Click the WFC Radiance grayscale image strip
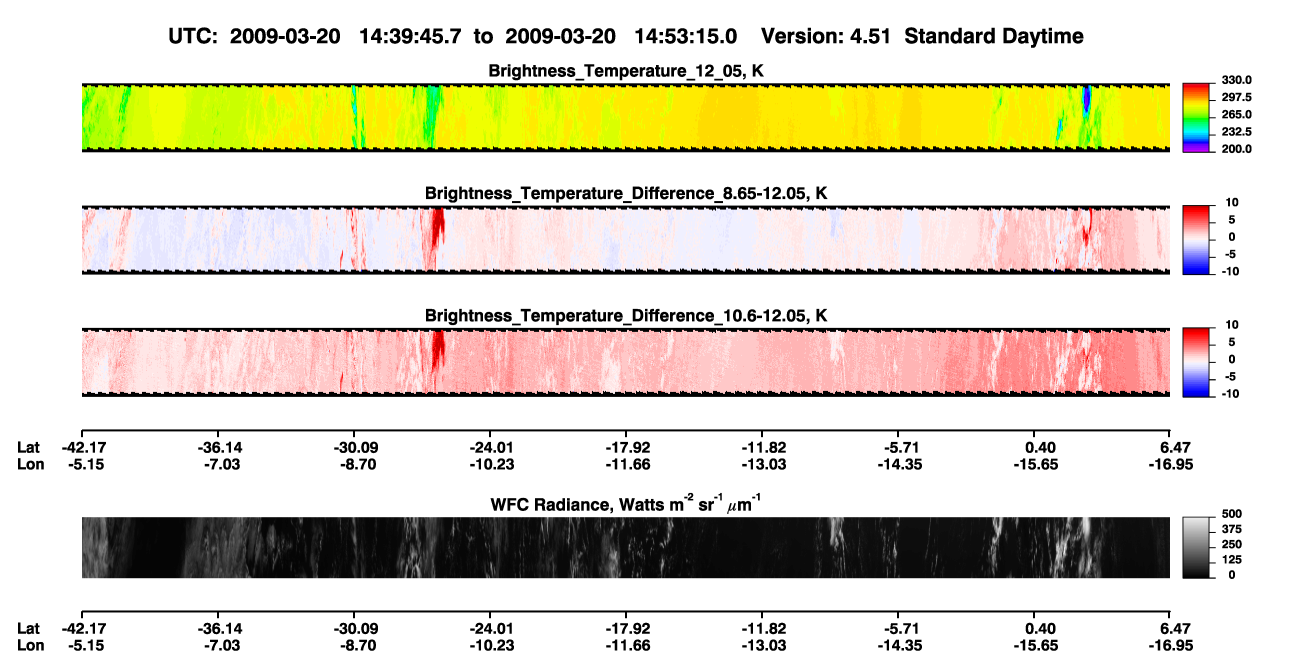 (x=625, y=548)
